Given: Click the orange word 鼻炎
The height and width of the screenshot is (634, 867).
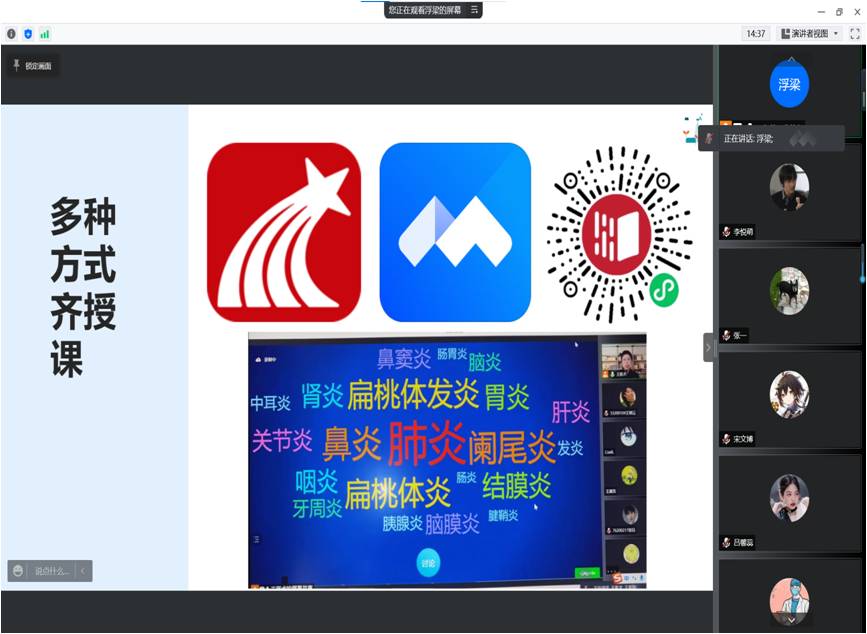Looking at the screenshot, I should pos(352,443).
